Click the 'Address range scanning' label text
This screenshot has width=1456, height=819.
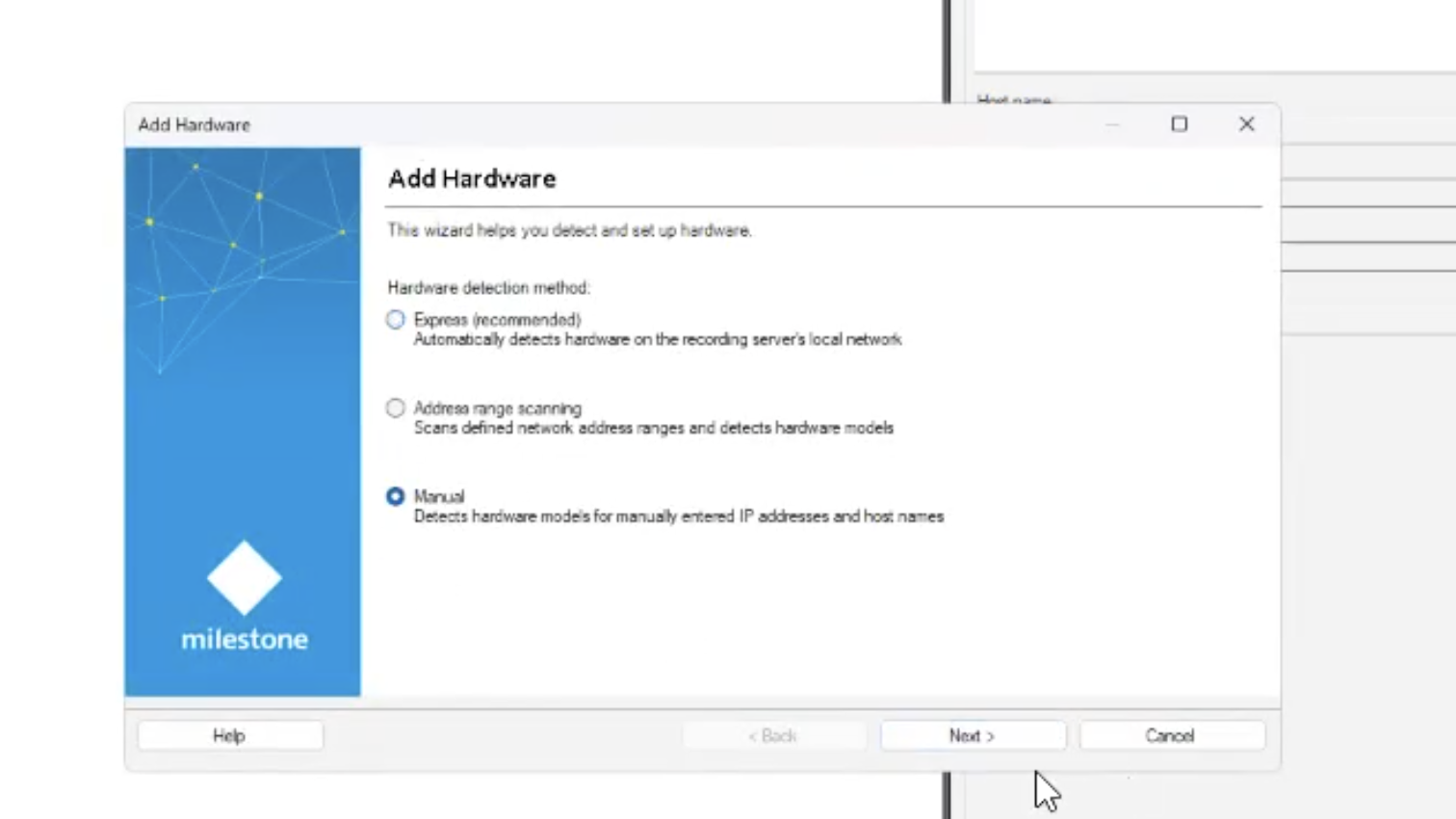(x=498, y=409)
